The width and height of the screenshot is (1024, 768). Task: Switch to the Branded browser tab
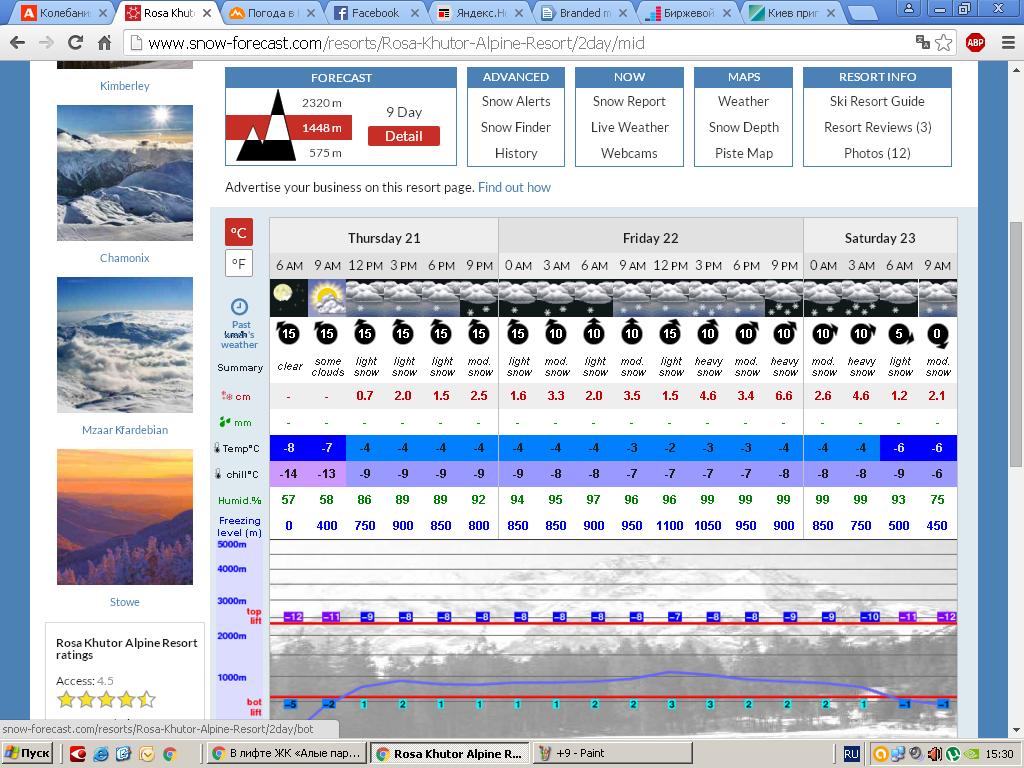coord(584,12)
